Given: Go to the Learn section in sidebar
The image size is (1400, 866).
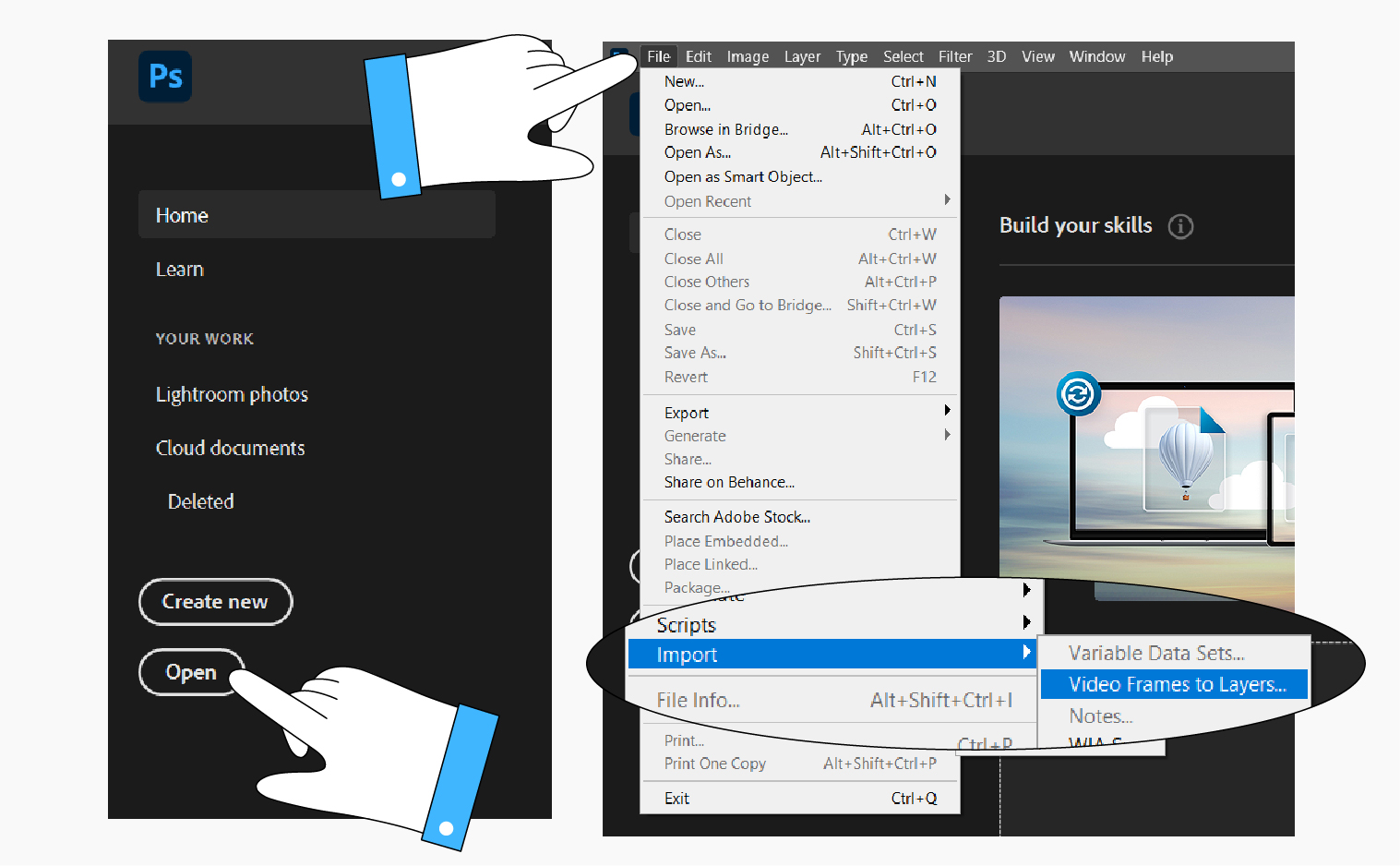Looking at the screenshot, I should [x=180, y=270].
